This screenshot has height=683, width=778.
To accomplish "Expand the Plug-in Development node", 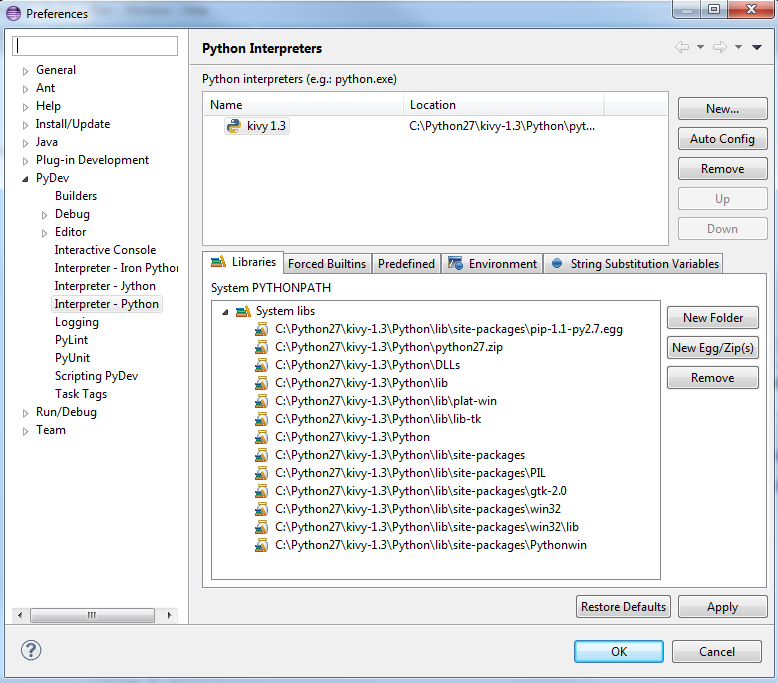I will point(25,161).
